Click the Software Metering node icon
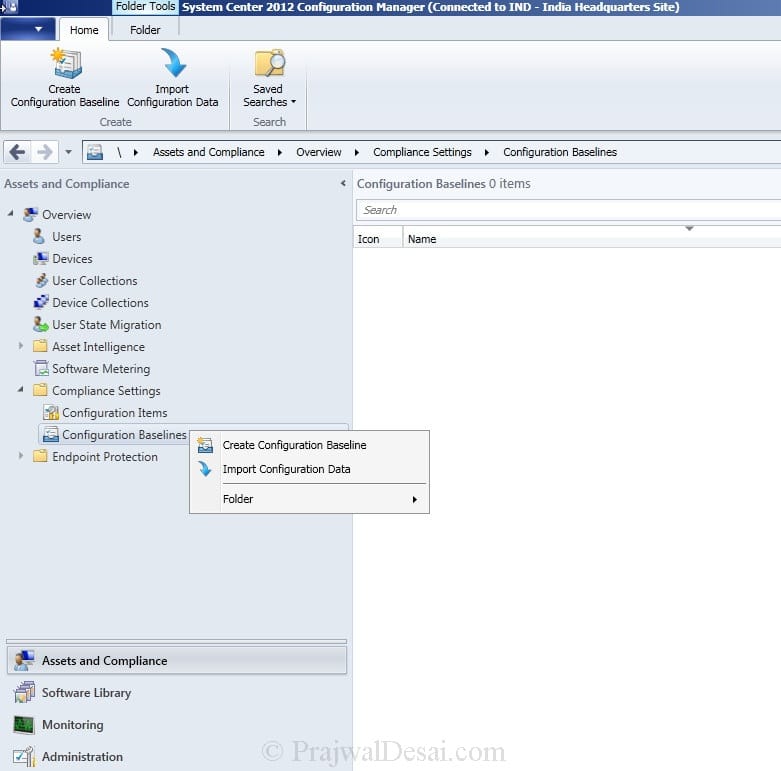This screenshot has width=781, height=771. (41, 369)
